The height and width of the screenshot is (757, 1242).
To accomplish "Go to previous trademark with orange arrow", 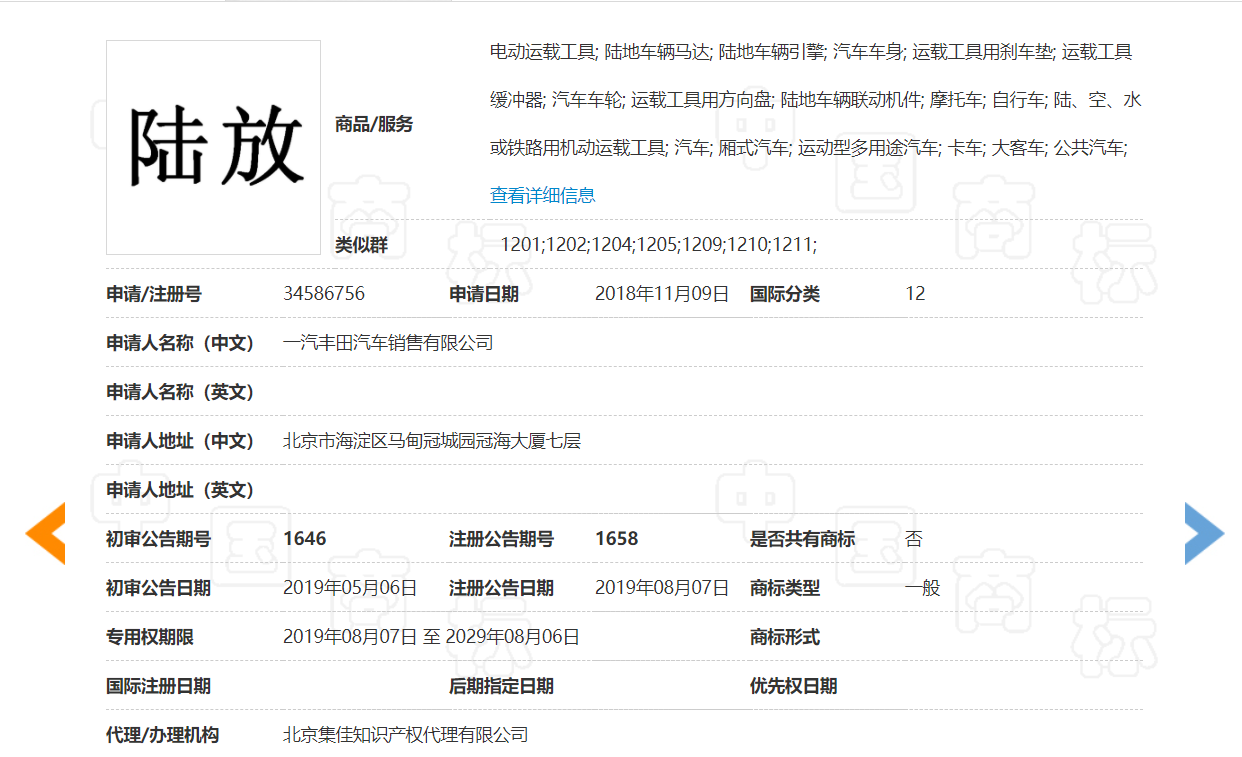I will [45, 533].
